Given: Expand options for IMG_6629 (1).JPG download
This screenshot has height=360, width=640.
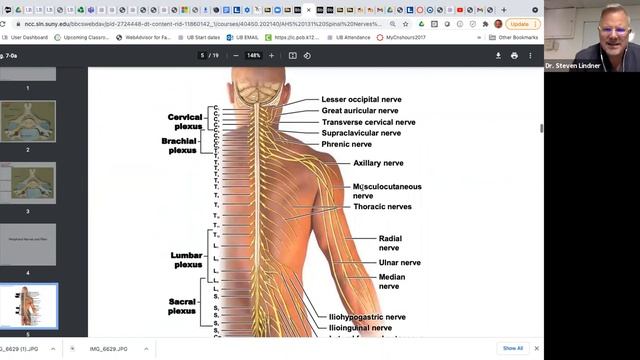Looking at the screenshot, I should click(53, 349).
